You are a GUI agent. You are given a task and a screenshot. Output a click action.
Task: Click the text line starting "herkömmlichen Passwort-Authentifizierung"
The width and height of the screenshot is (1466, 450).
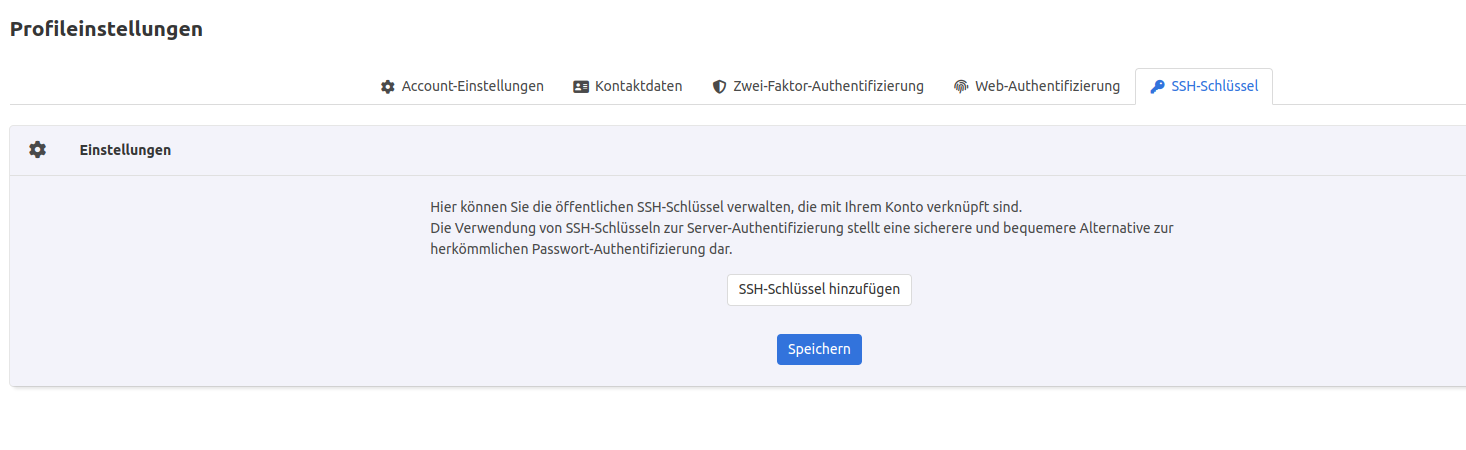click(581, 249)
